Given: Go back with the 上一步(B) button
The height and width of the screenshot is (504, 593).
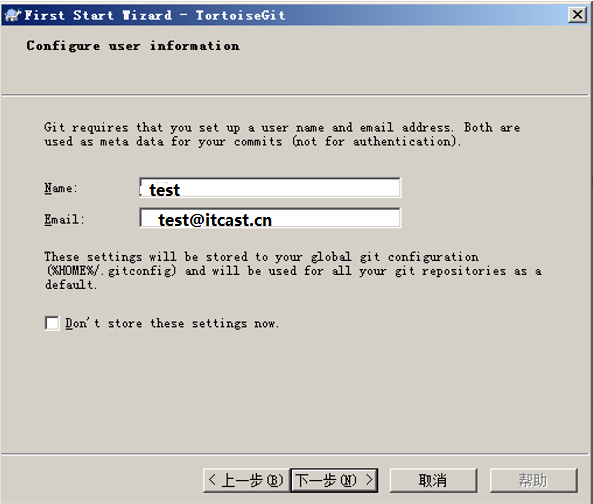Looking at the screenshot, I should coord(246,480).
